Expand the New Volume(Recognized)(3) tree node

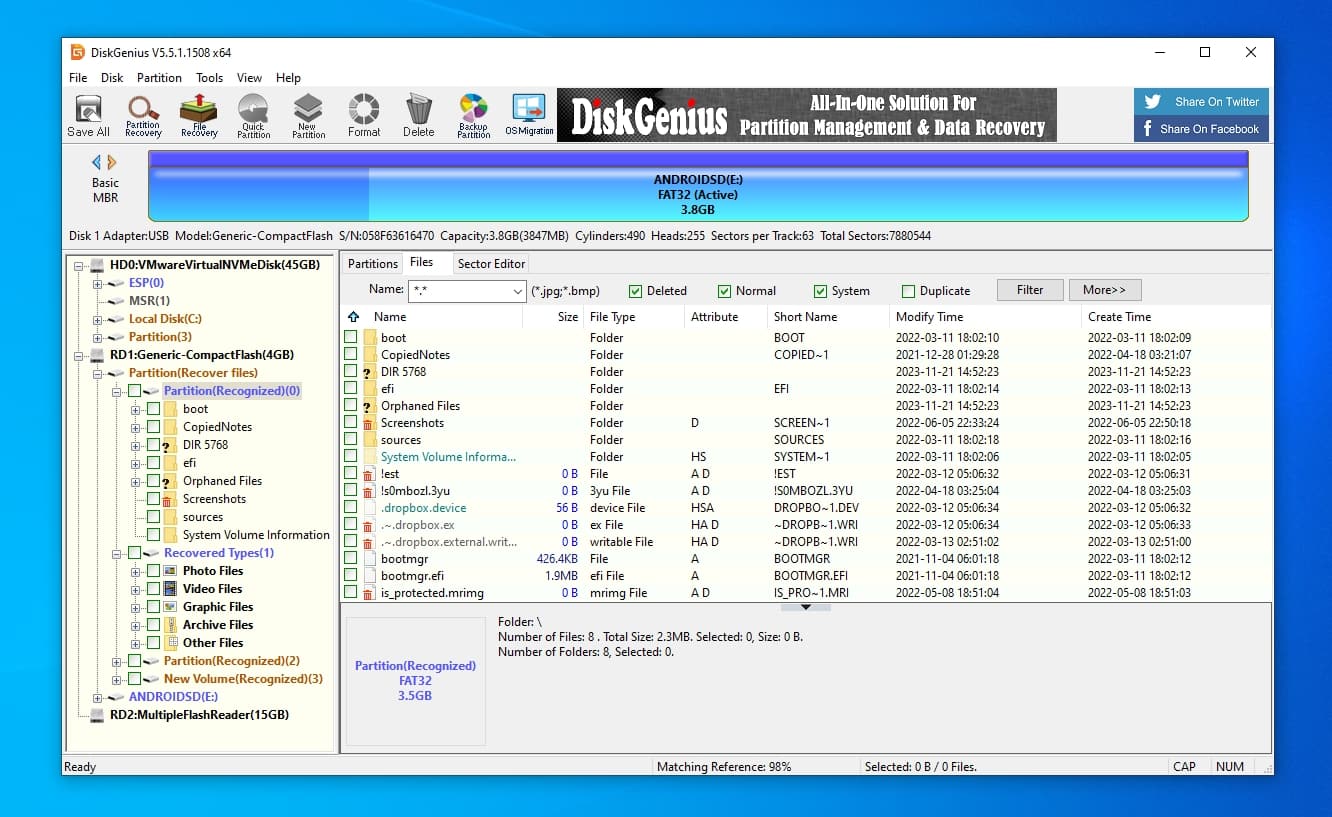click(x=116, y=679)
